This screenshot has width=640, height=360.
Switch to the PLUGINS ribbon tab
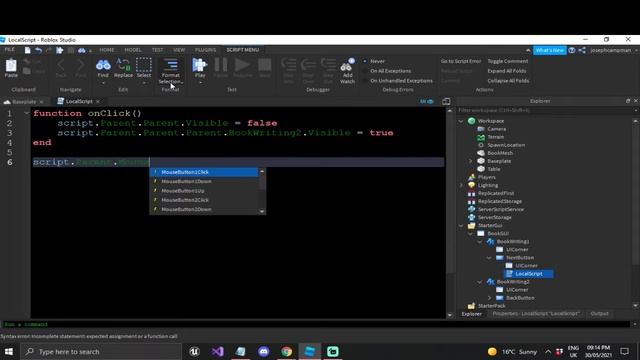point(205,50)
